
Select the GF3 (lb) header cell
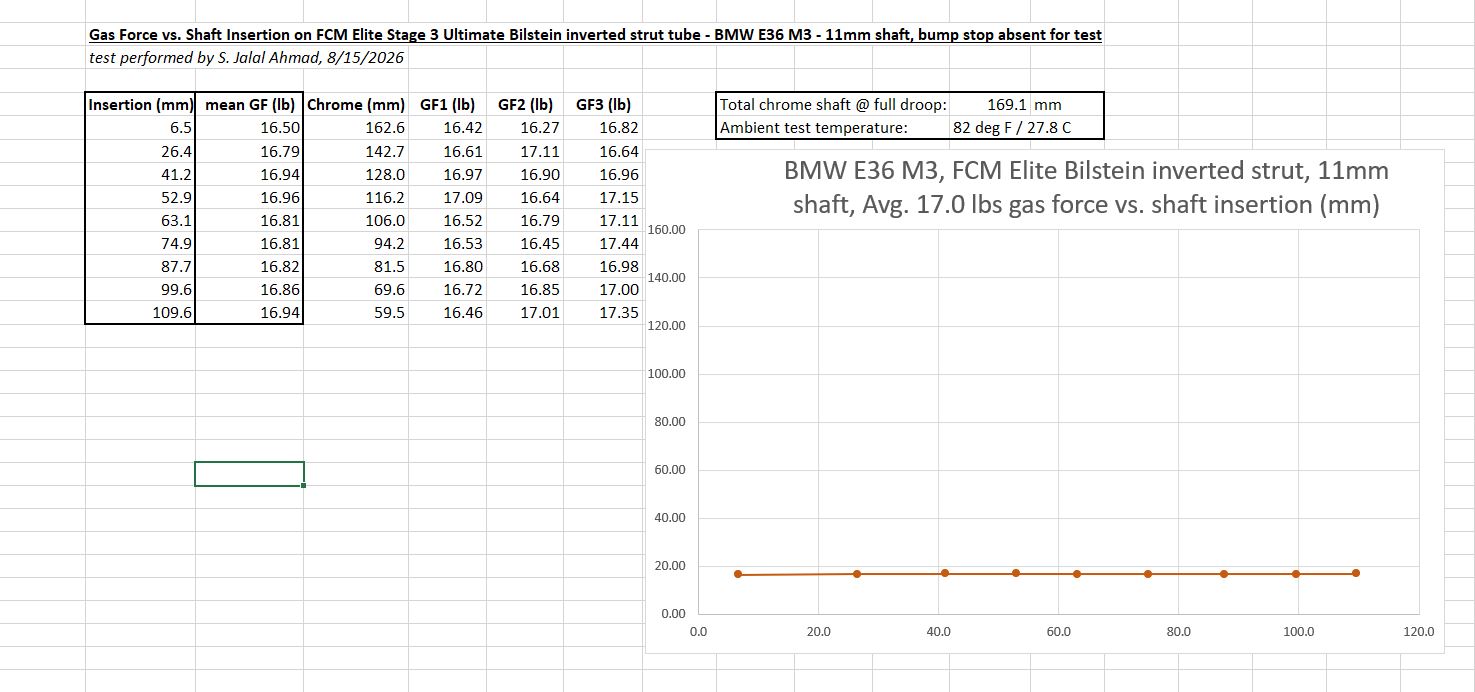603,104
